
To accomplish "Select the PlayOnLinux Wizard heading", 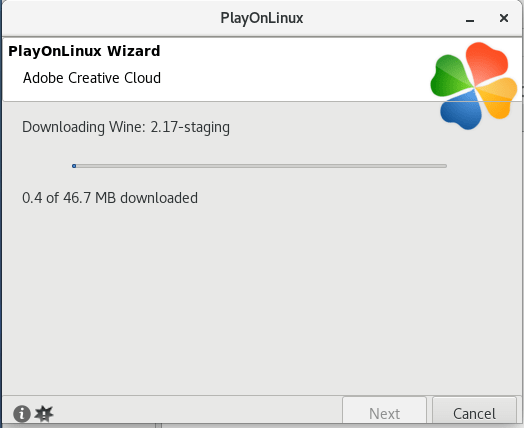I will (84, 51).
